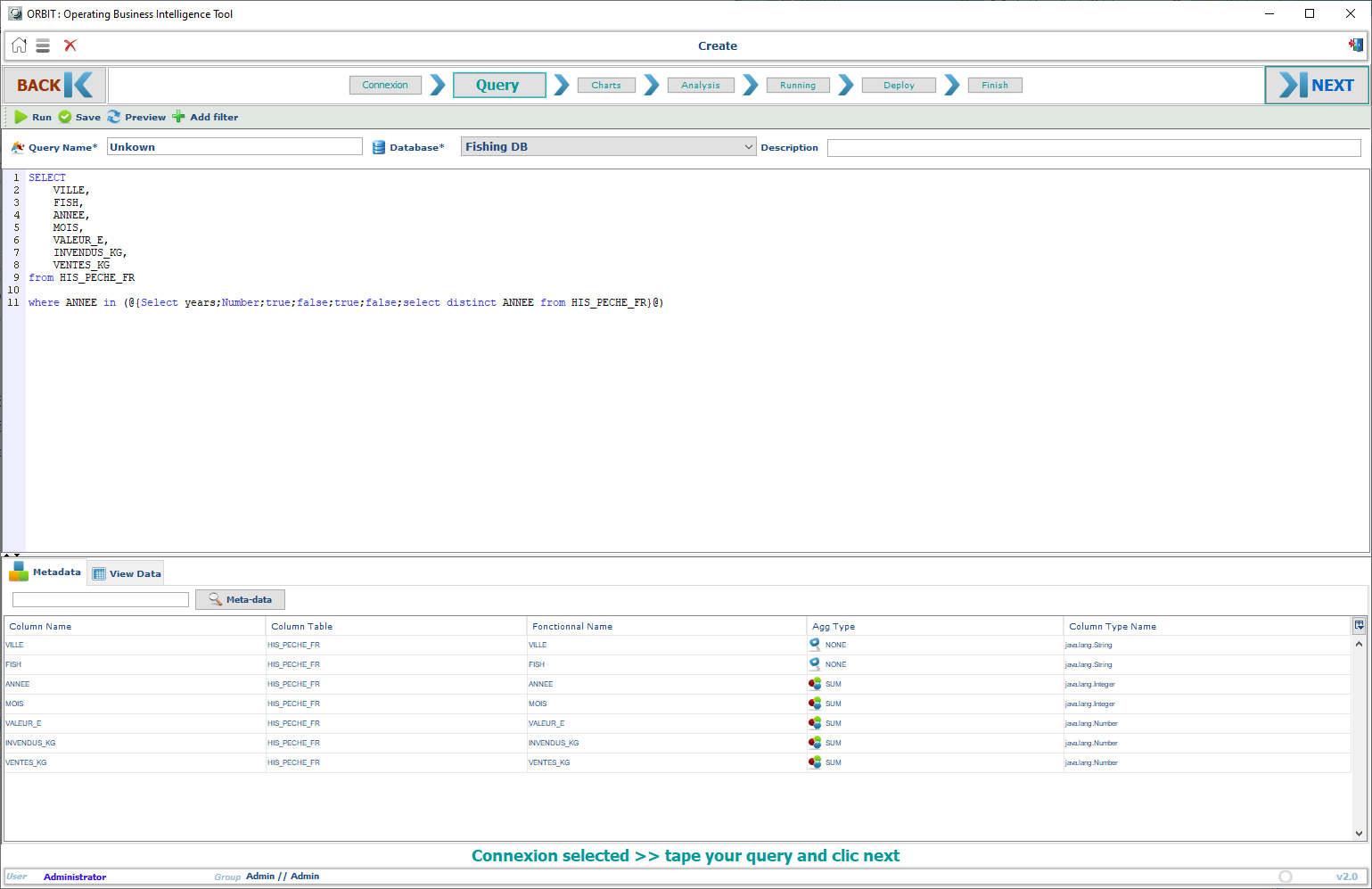Sort by Column Name header
Image resolution: width=1372 pixels, height=889 pixels.
135,626
